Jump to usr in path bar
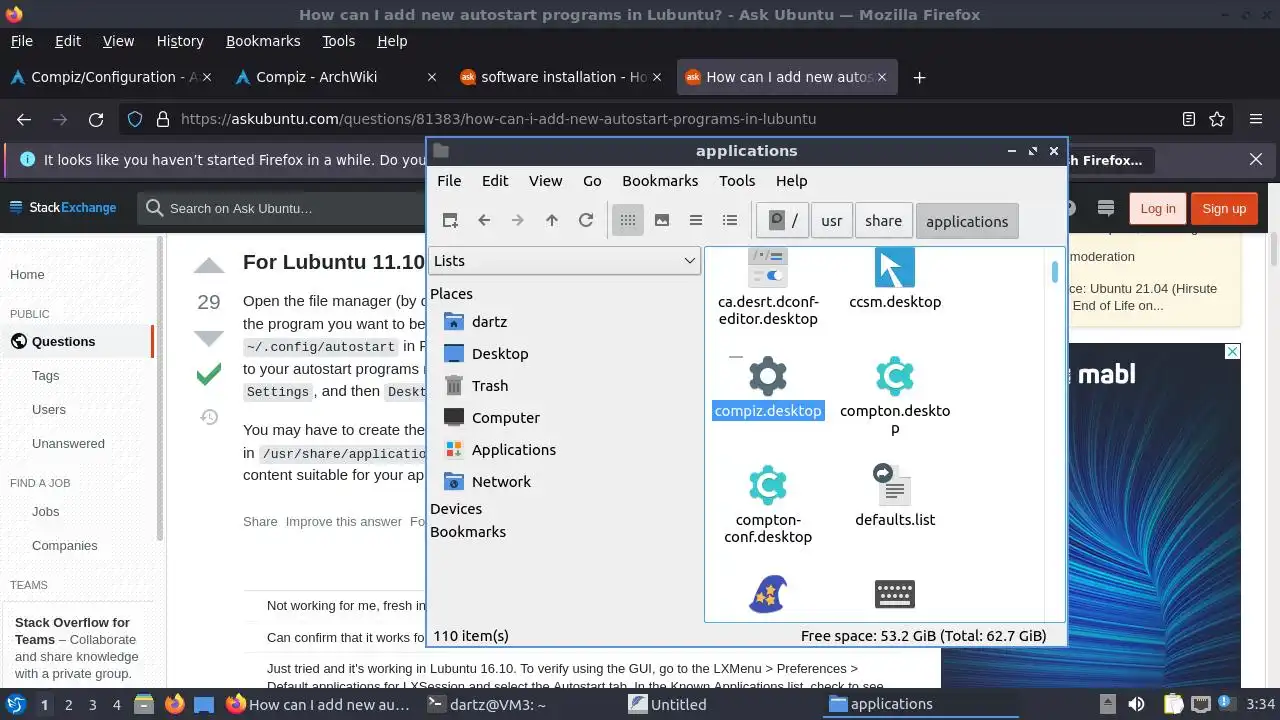The width and height of the screenshot is (1280, 720). [x=832, y=221]
